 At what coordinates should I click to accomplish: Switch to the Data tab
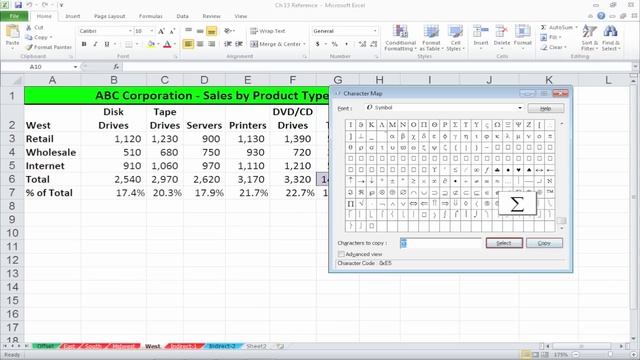(x=182, y=16)
